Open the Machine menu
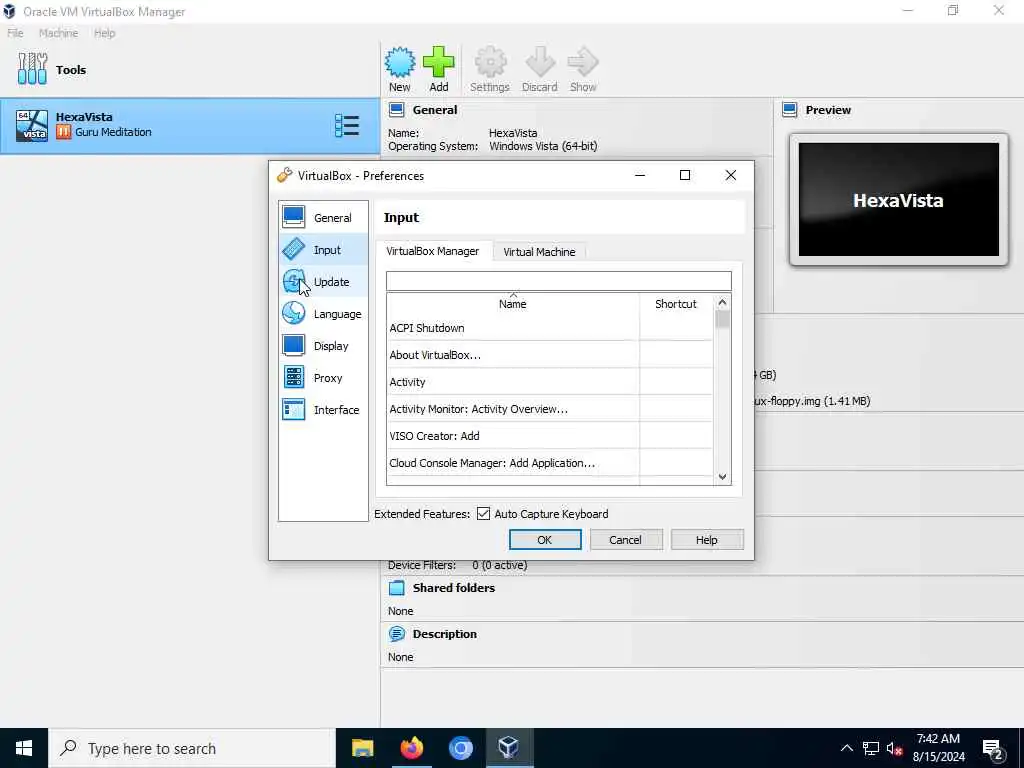Screen dimensions: 1024x768 click(58, 33)
